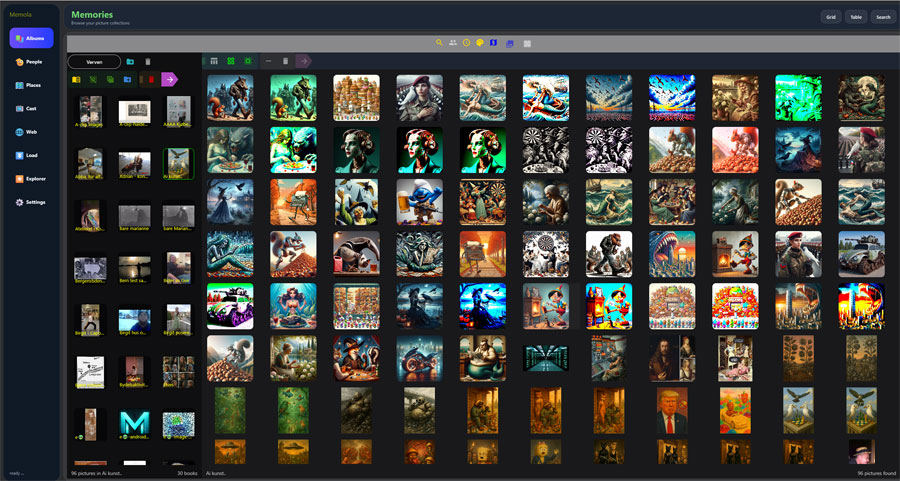Click the green crossed-image icon in album toolbar
Image resolution: width=900 pixels, height=481 pixels.
point(94,80)
